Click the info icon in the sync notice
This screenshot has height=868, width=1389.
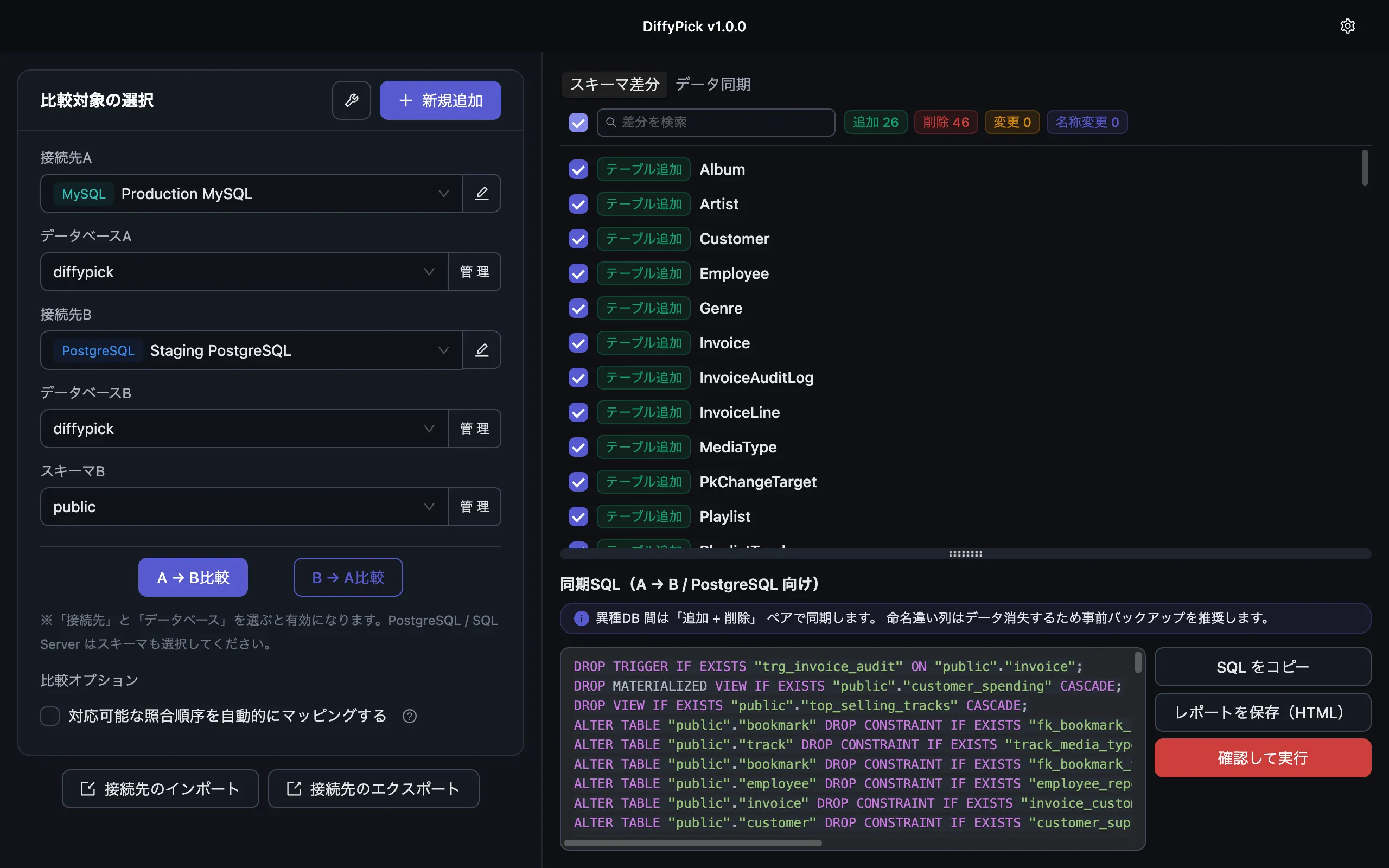coord(581,618)
